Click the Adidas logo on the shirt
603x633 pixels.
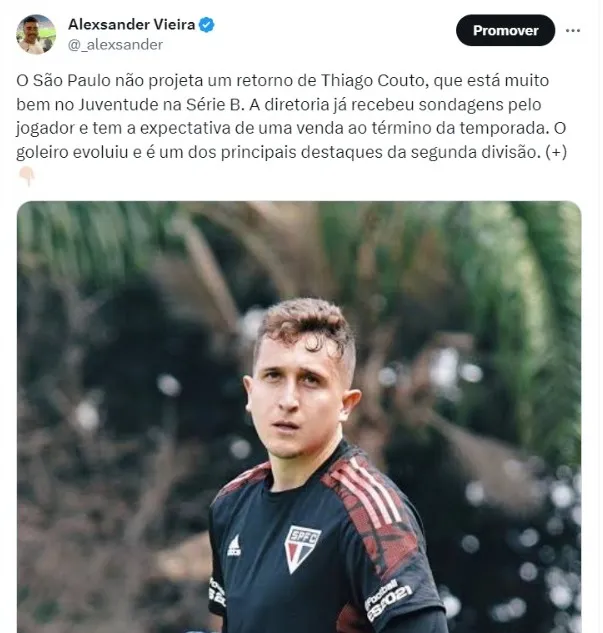(x=234, y=545)
